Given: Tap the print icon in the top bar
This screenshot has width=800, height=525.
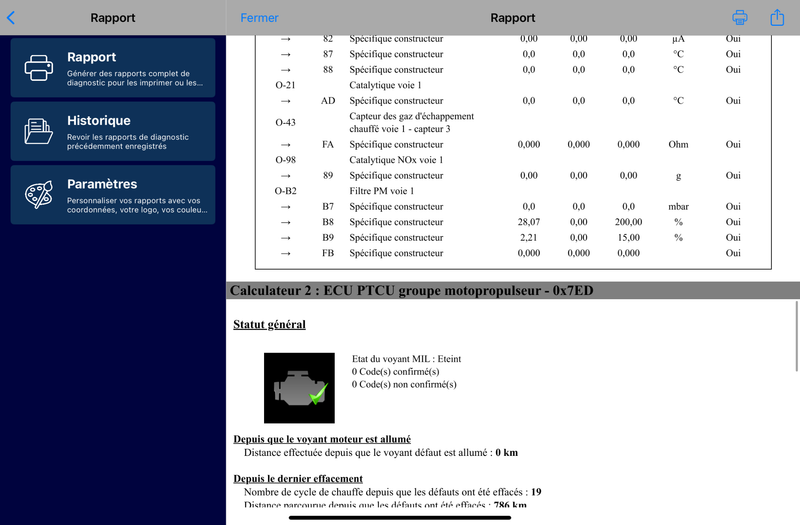Looking at the screenshot, I should [740, 18].
